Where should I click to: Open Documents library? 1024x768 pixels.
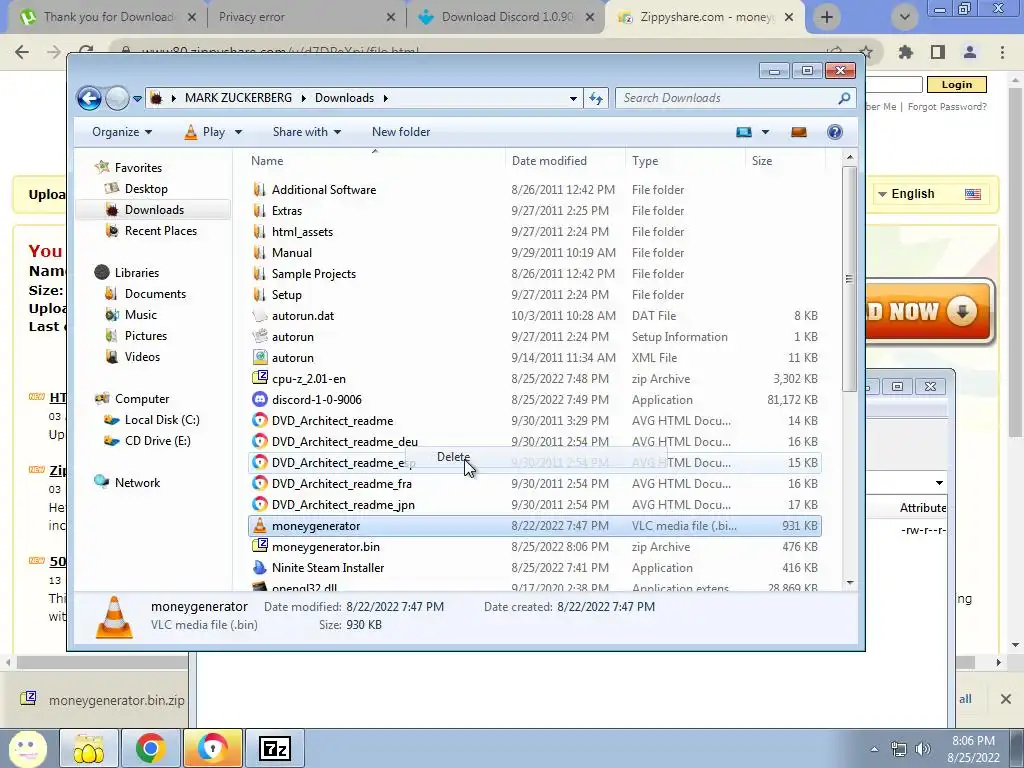(x=155, y=294)
